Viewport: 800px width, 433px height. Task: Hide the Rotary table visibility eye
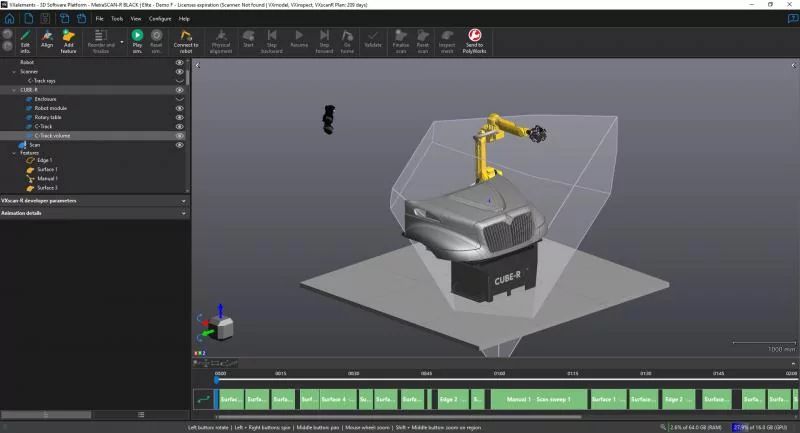point(180,117)
